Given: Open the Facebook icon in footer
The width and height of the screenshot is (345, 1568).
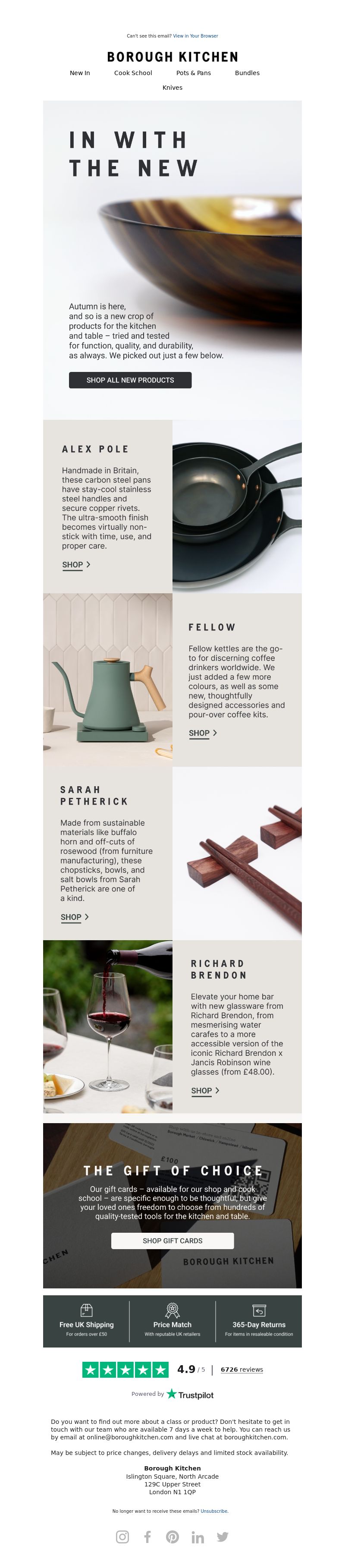Looking at the screenshot, I should click(x=147, y=1537).
